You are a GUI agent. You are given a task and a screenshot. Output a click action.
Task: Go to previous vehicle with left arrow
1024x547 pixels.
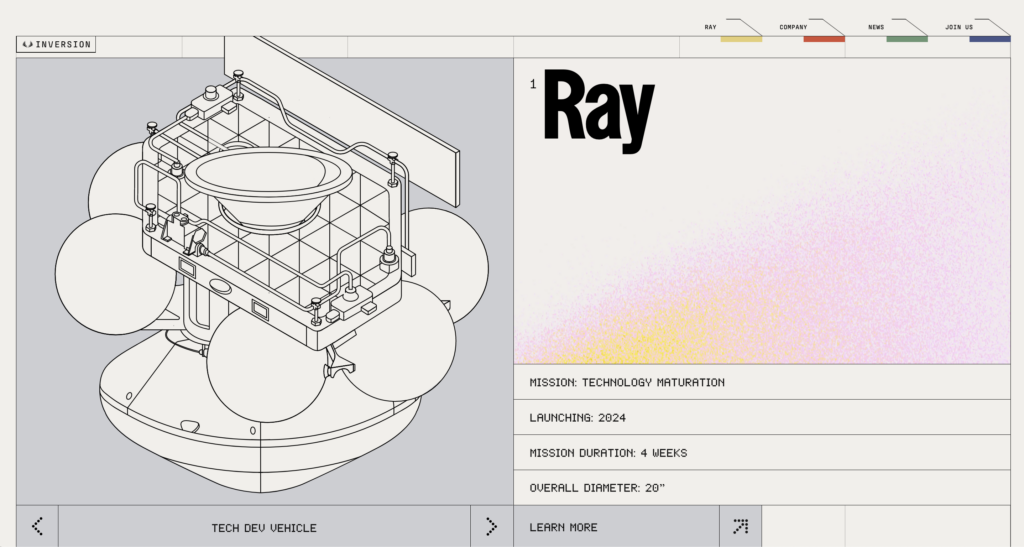(37, 526)
